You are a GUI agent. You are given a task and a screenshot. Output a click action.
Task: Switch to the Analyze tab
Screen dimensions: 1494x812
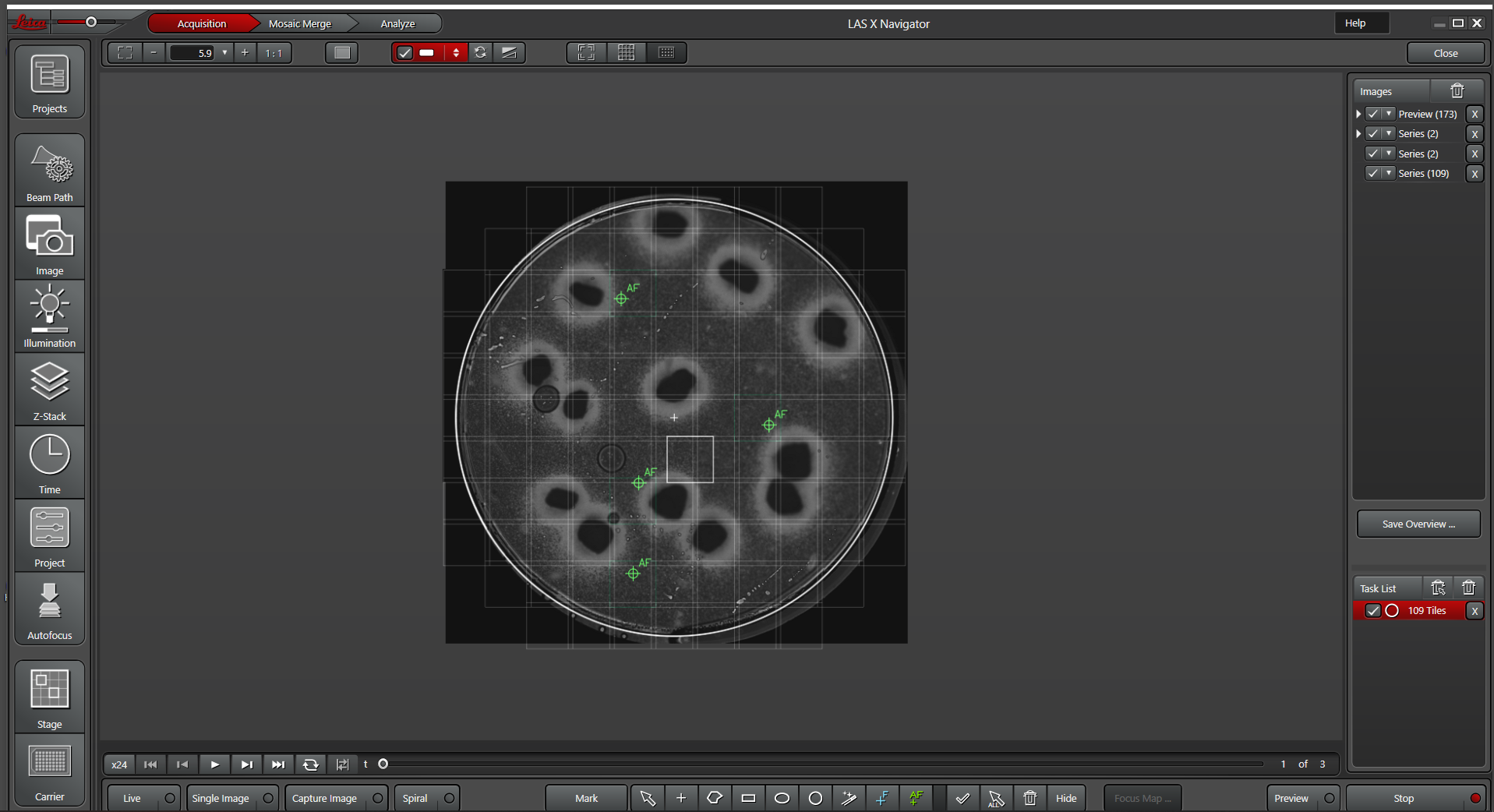[397, 23]
